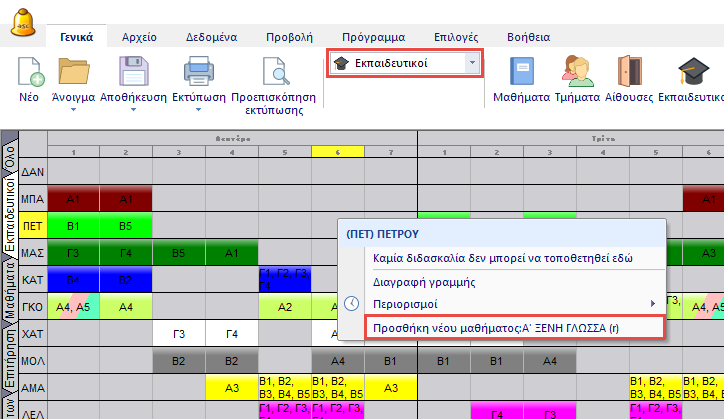724x419 pixels.
Task: Click the Νέο (New) file icon
Action: click(30, 73)
